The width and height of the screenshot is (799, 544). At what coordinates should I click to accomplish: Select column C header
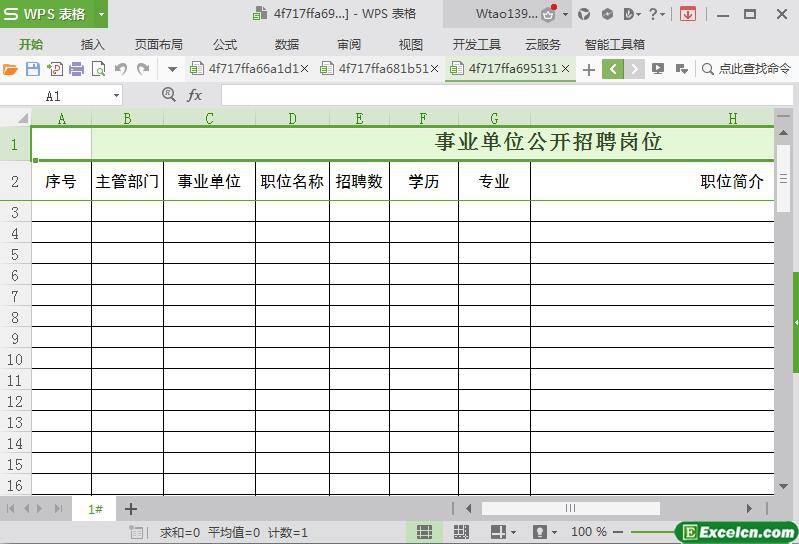coord(209,119)
